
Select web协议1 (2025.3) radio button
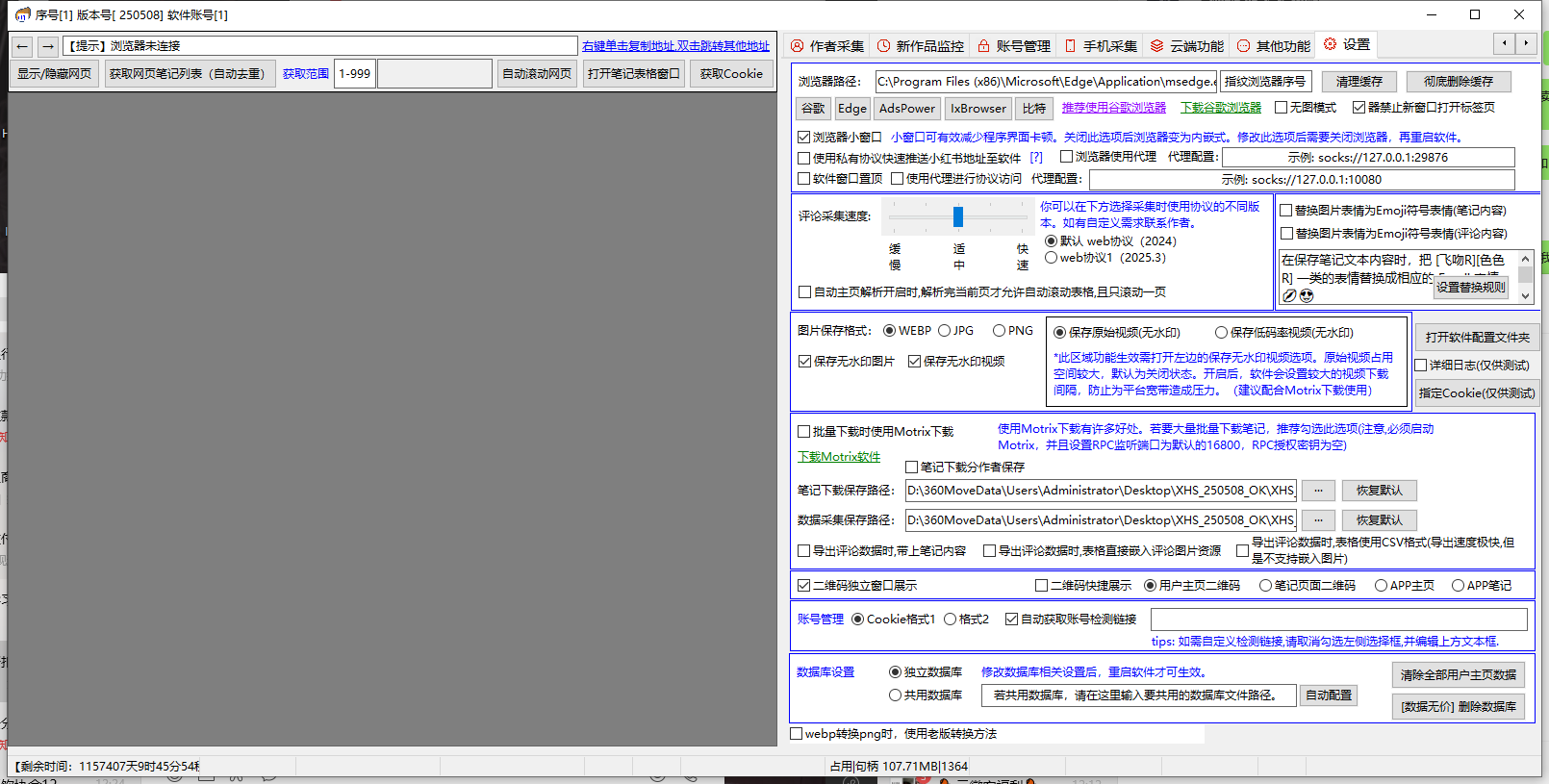1052,258
